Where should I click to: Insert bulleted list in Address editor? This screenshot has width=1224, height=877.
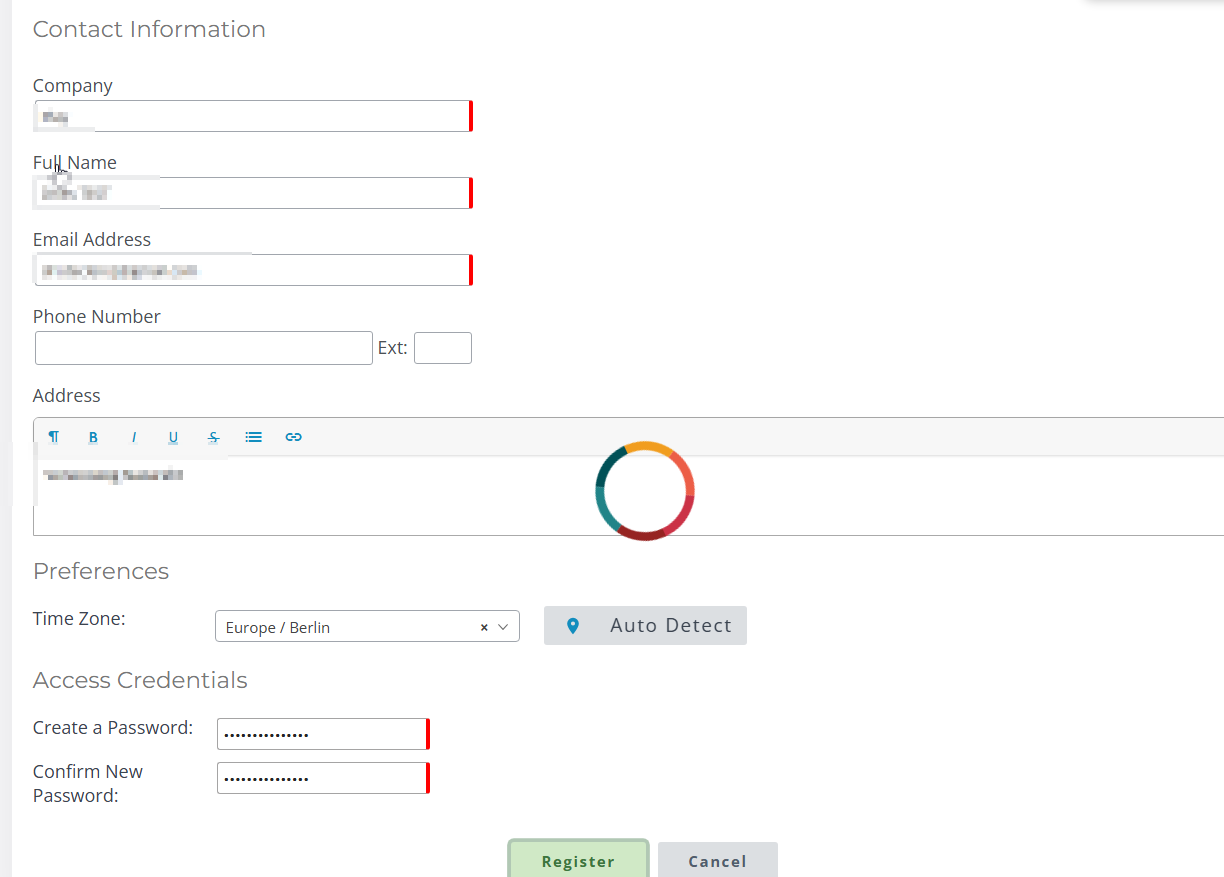point(253,437)
